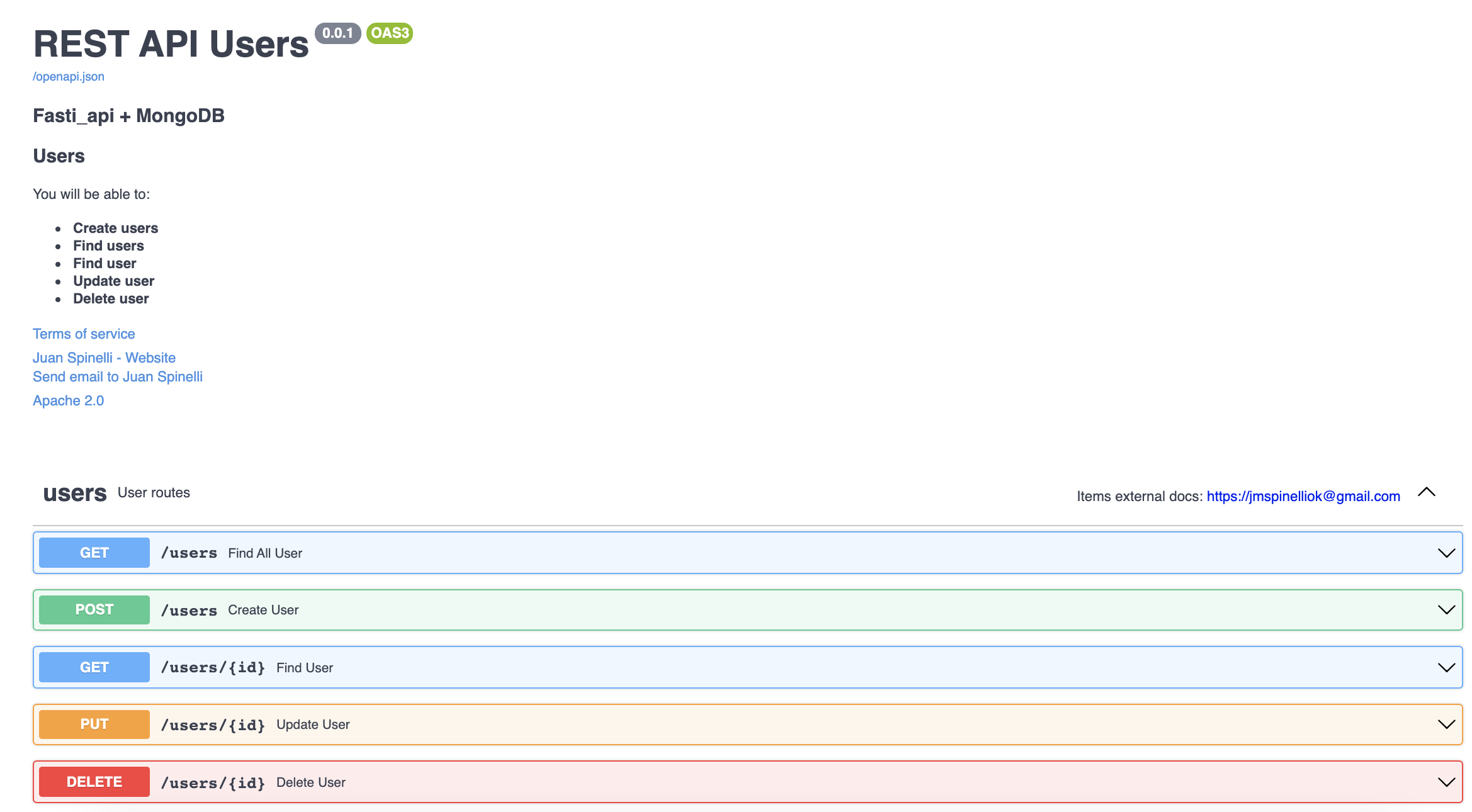1472x812 pixels.
Task: Click the OAS3 version badge
Action: pyautogui.click(x=390, y=33)
